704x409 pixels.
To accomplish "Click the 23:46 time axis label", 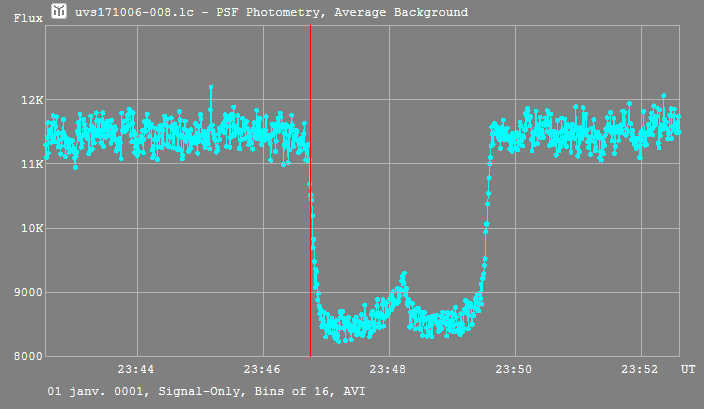I will (x=262, y=370).
